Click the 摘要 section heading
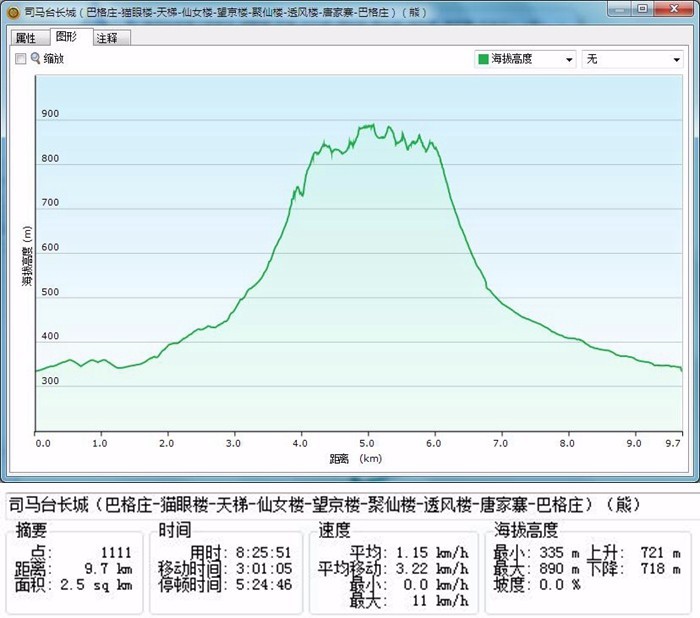The height and width of the screenshot is (618, 700). pos(31,530)
